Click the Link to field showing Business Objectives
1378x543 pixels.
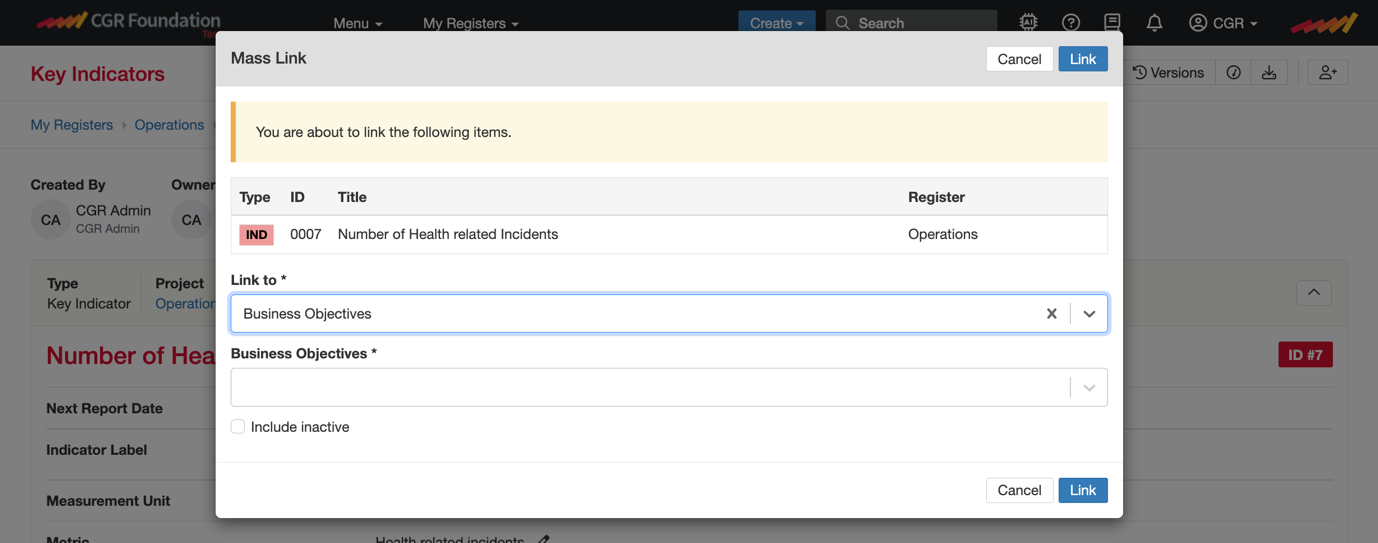669,313
